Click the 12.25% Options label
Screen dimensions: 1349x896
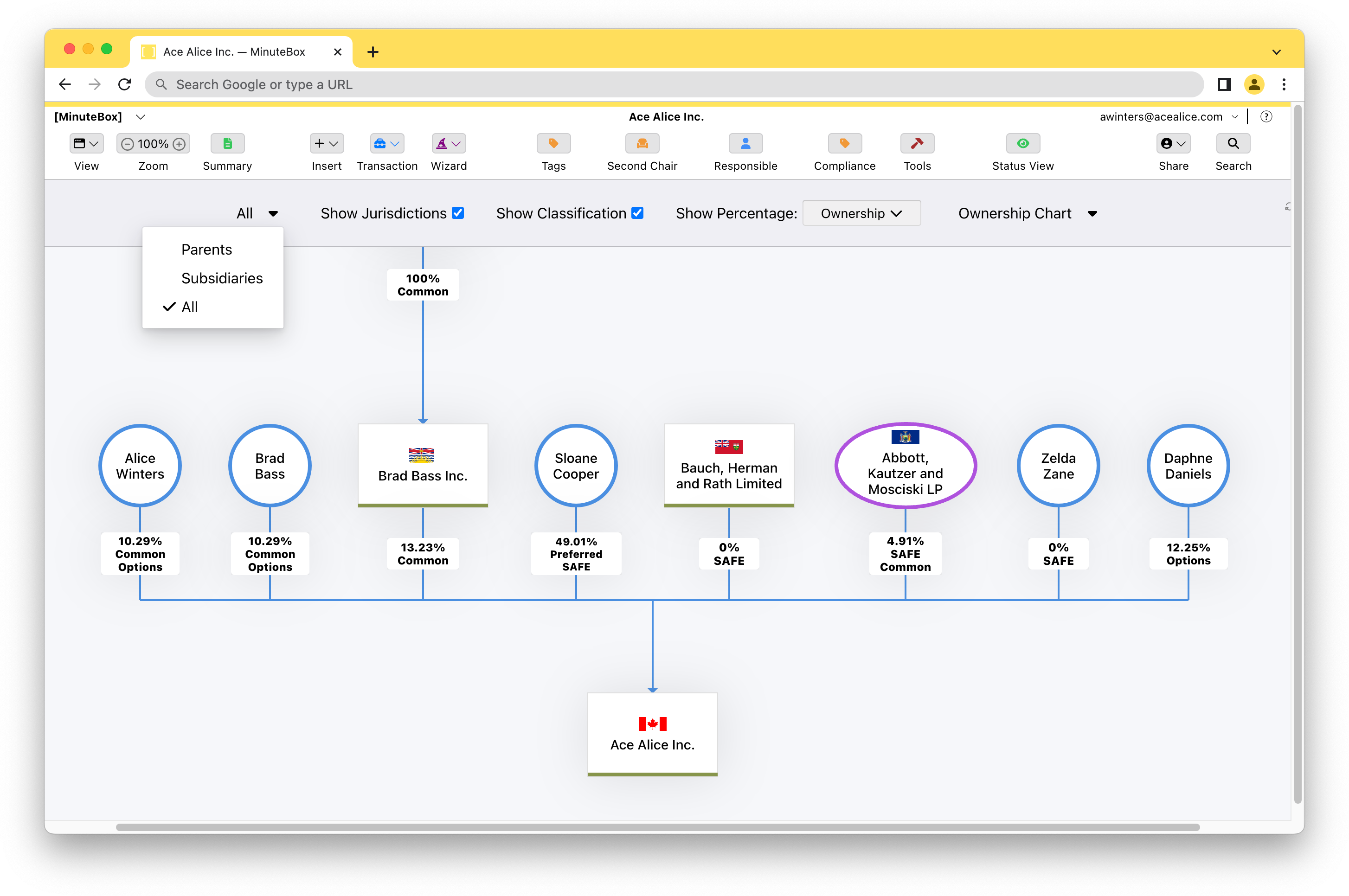tap(1188, 554)
